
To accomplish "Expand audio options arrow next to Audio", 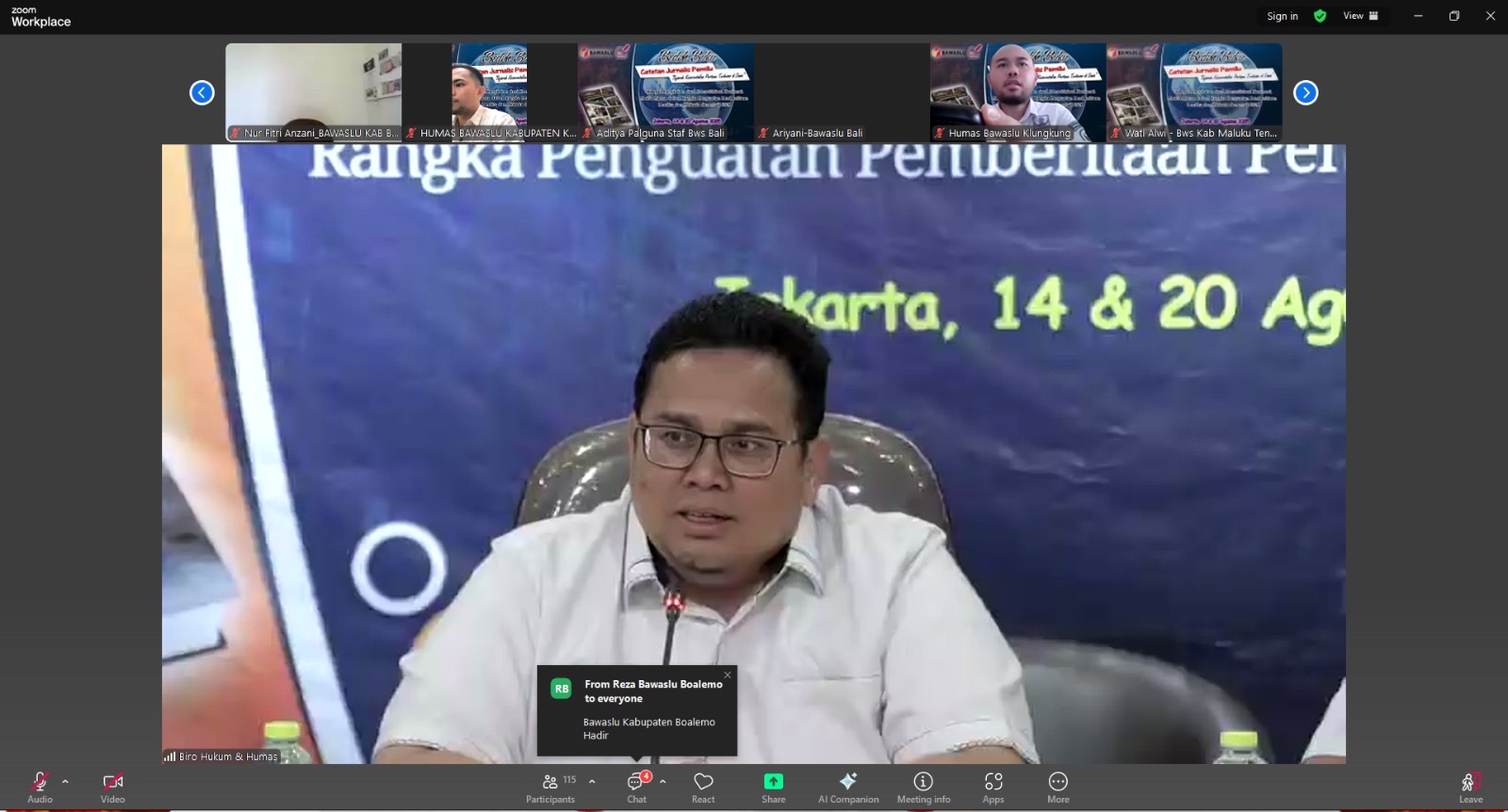I will coord(65,782).
